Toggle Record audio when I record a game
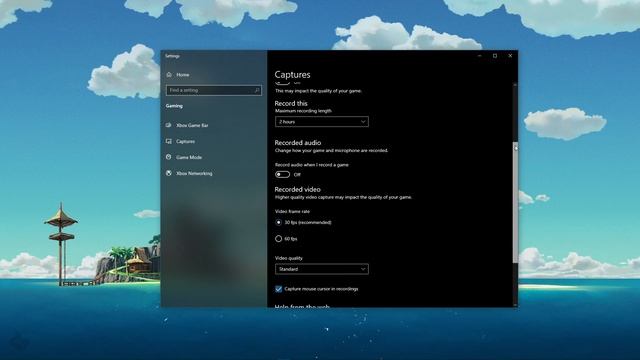 pos(282,174)
